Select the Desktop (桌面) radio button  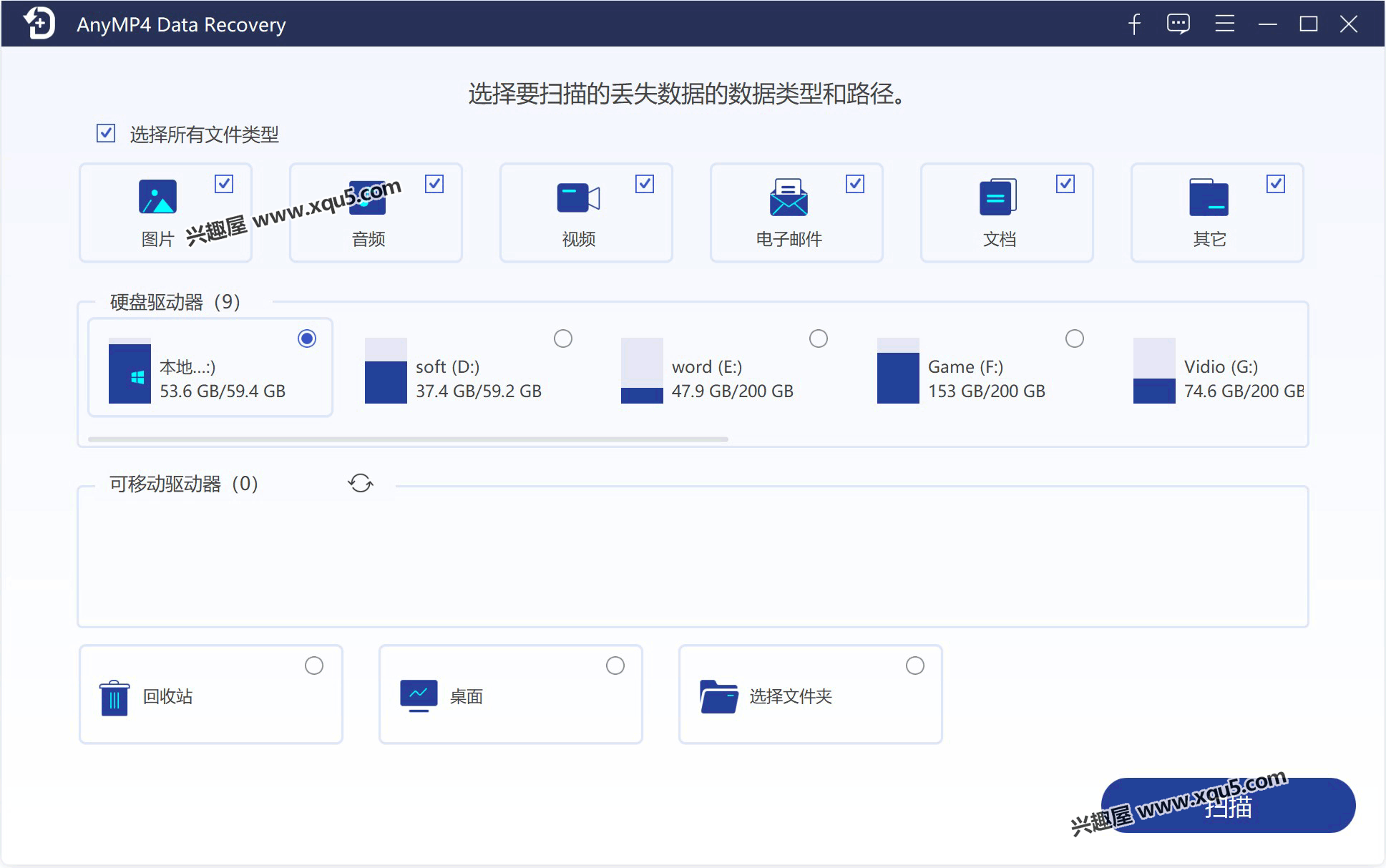(x=615, y=665)
